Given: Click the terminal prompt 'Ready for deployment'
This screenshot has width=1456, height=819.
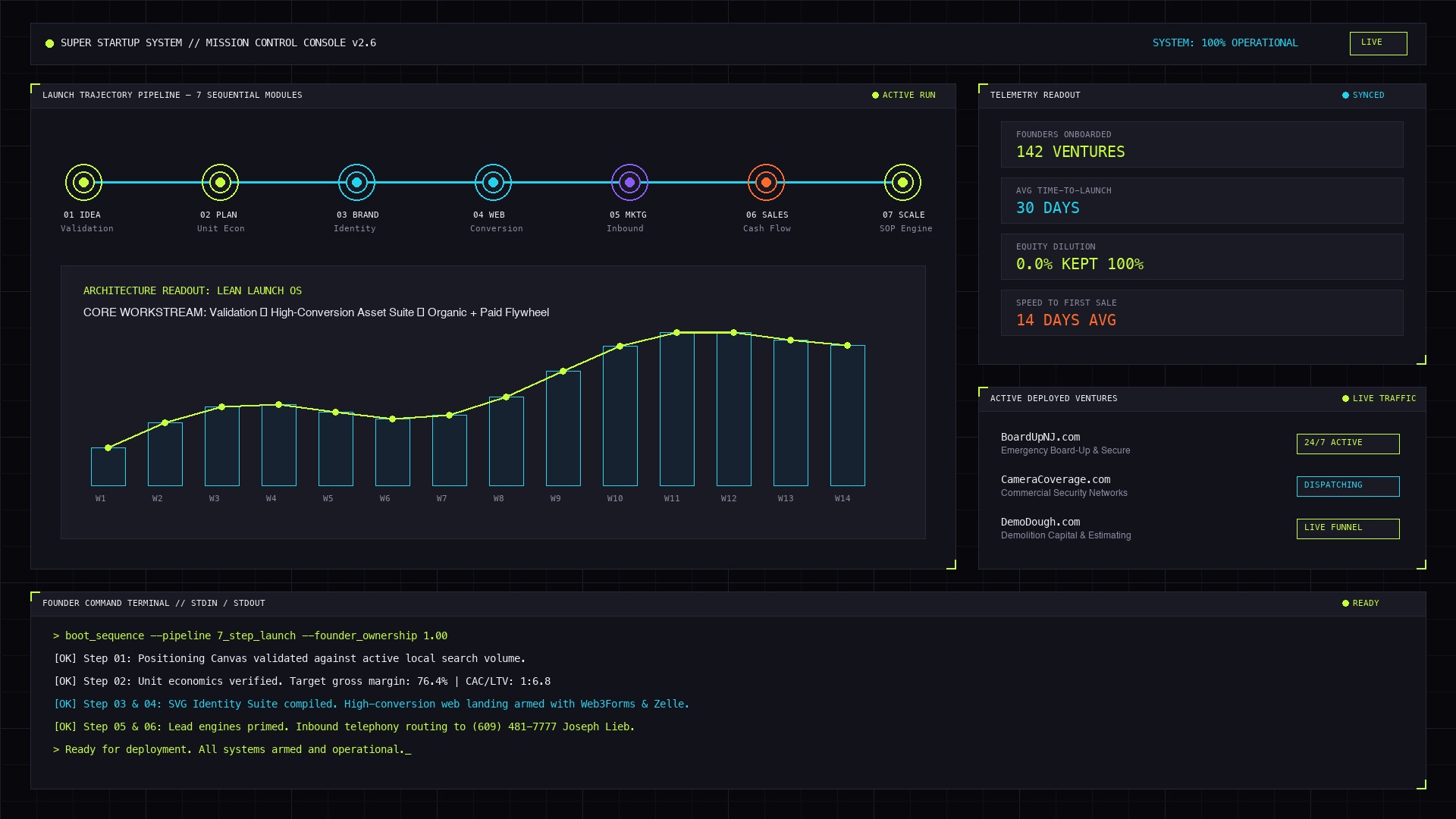Looking at the screenshot, I should pos(232,749).
